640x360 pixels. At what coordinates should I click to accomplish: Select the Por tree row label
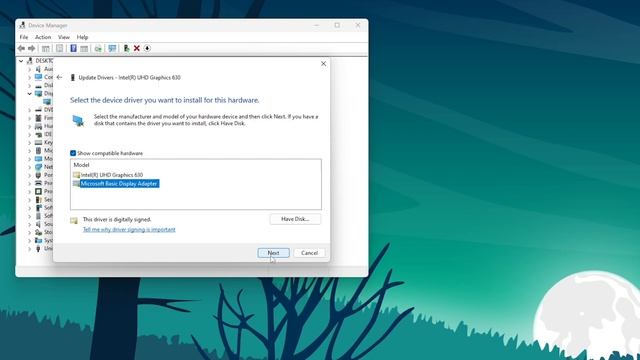coord(49,175)
